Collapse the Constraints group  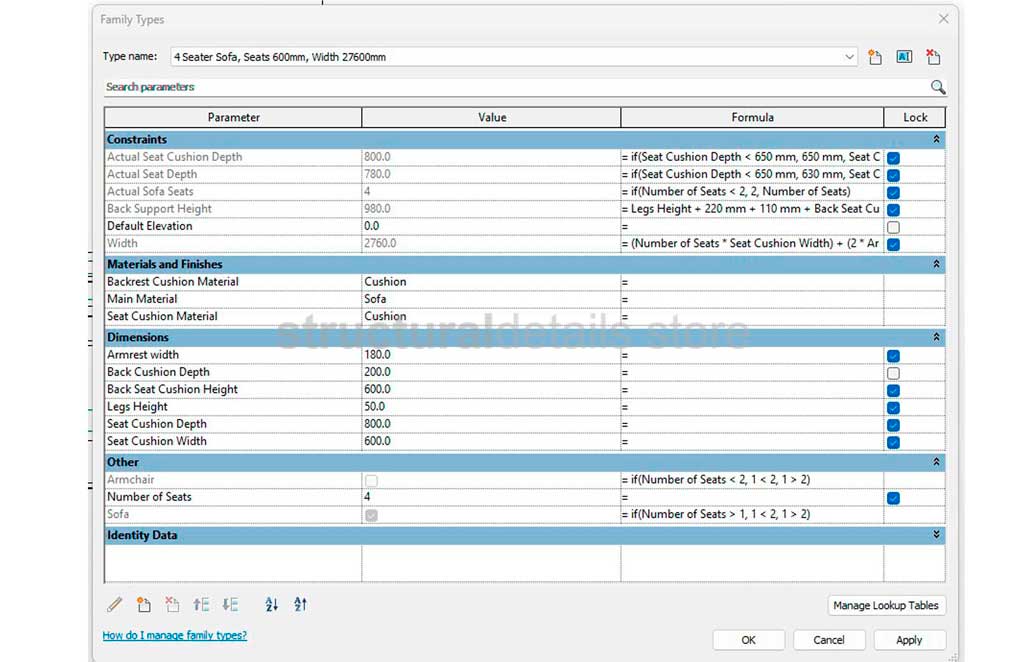tap(936, 140)
